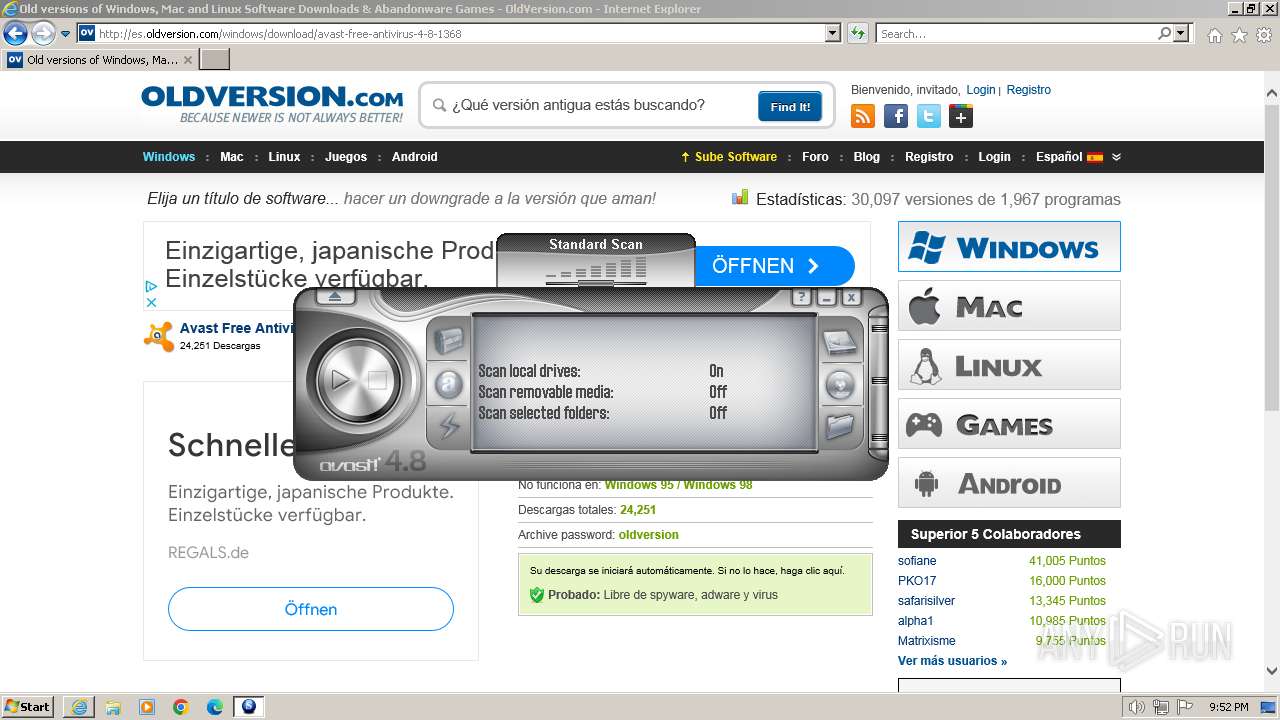The image size is (1280, 720).
Task: Click the OldVersion.com logo
Action: (272, 104)
